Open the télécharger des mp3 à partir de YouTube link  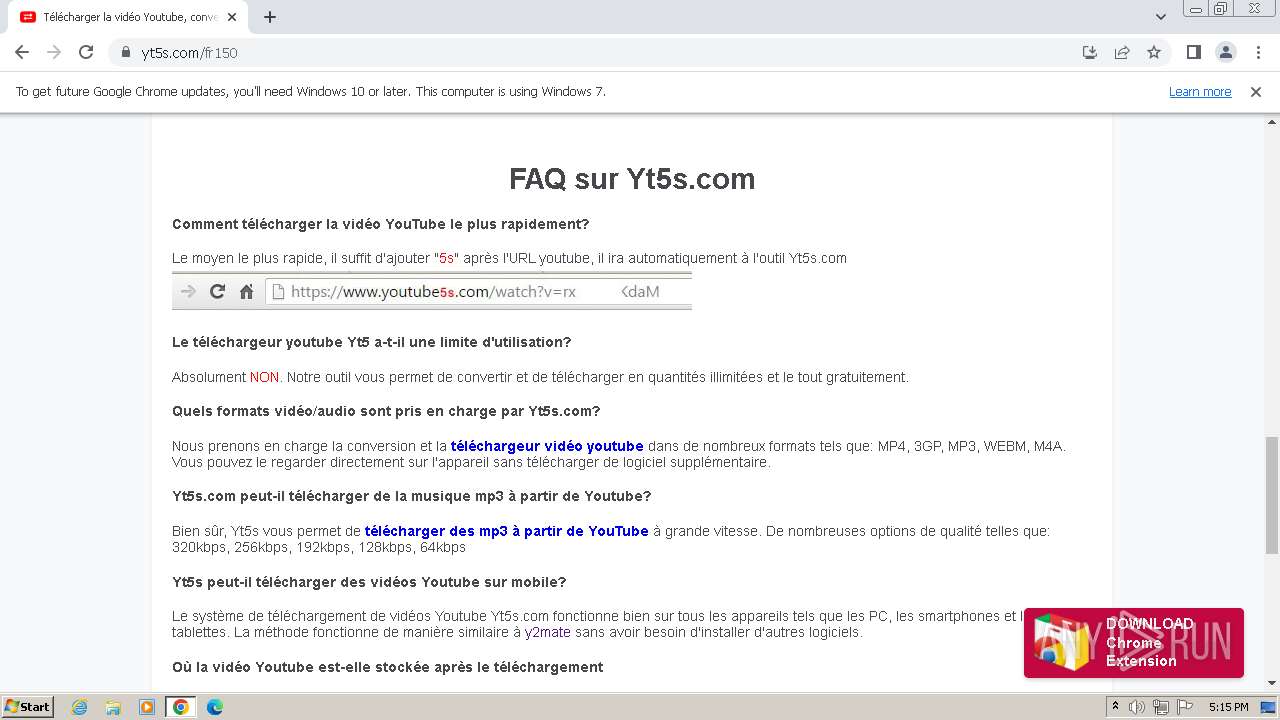[x=507, y=531]
